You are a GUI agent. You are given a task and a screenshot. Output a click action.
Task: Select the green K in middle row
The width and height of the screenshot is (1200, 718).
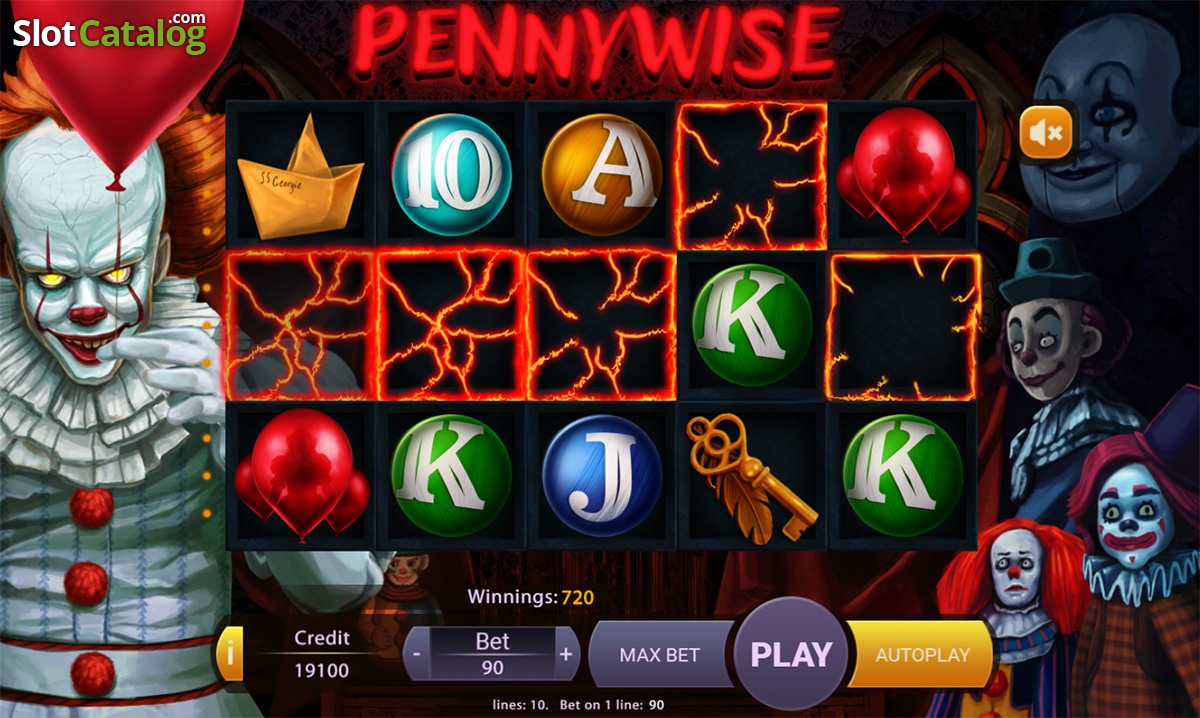point(753,325)
